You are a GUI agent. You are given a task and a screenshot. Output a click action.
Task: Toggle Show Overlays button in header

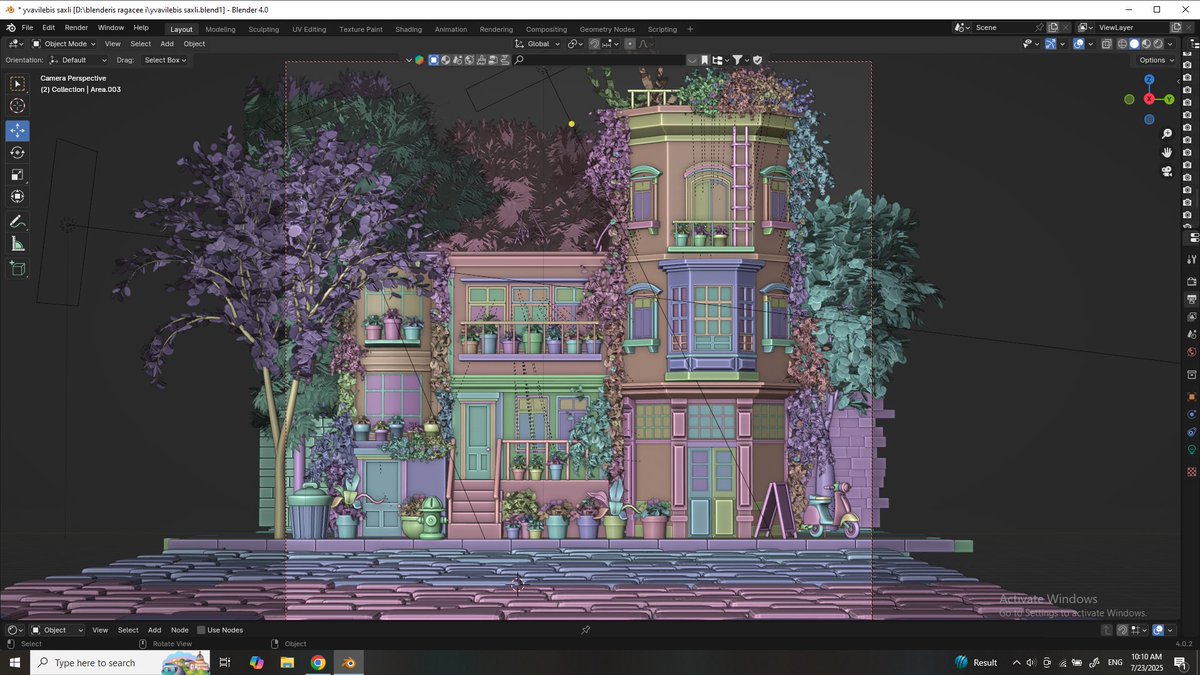(1079, 44)
